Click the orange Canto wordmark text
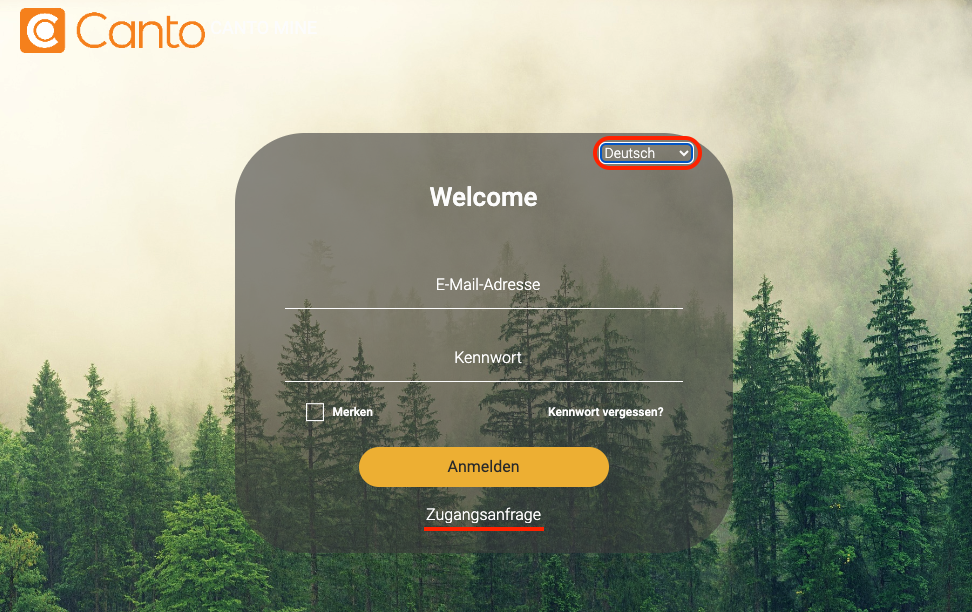The image size is (972, 612). tap(141, 31)
